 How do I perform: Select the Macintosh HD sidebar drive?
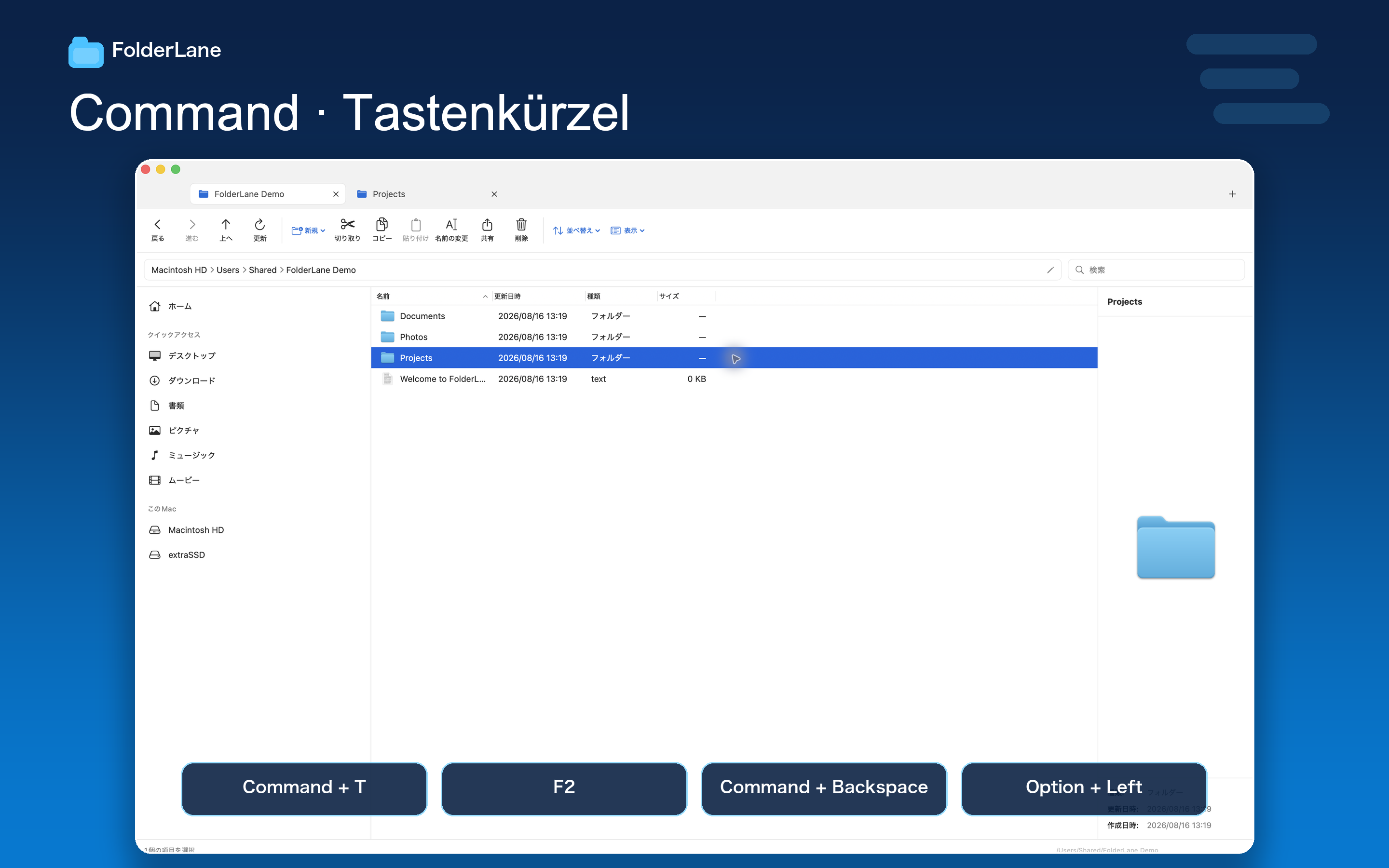click(186, 530)
